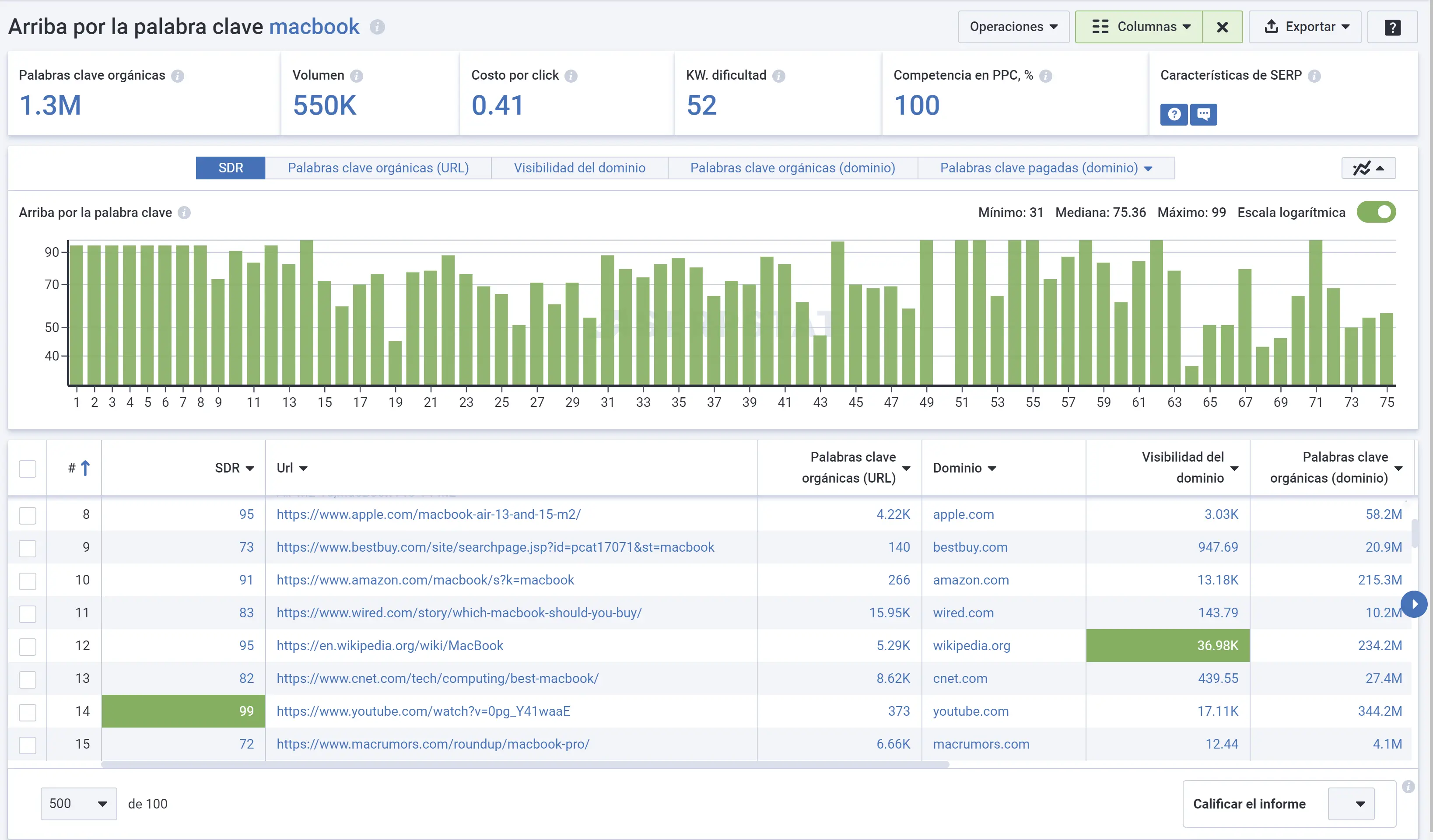Image resolution: width=1433 pixels, height=840 pixels.
Task: Disable the Escala logarítmica toggle
Action: click(x=1377, y=212)
